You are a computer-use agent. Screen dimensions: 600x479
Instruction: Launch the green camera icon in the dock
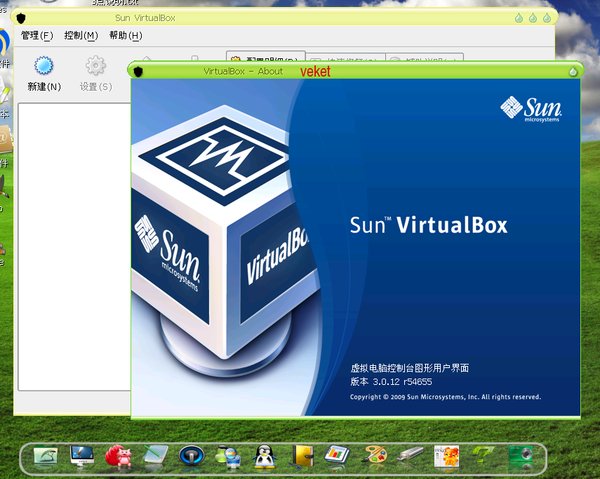[520, 456]
